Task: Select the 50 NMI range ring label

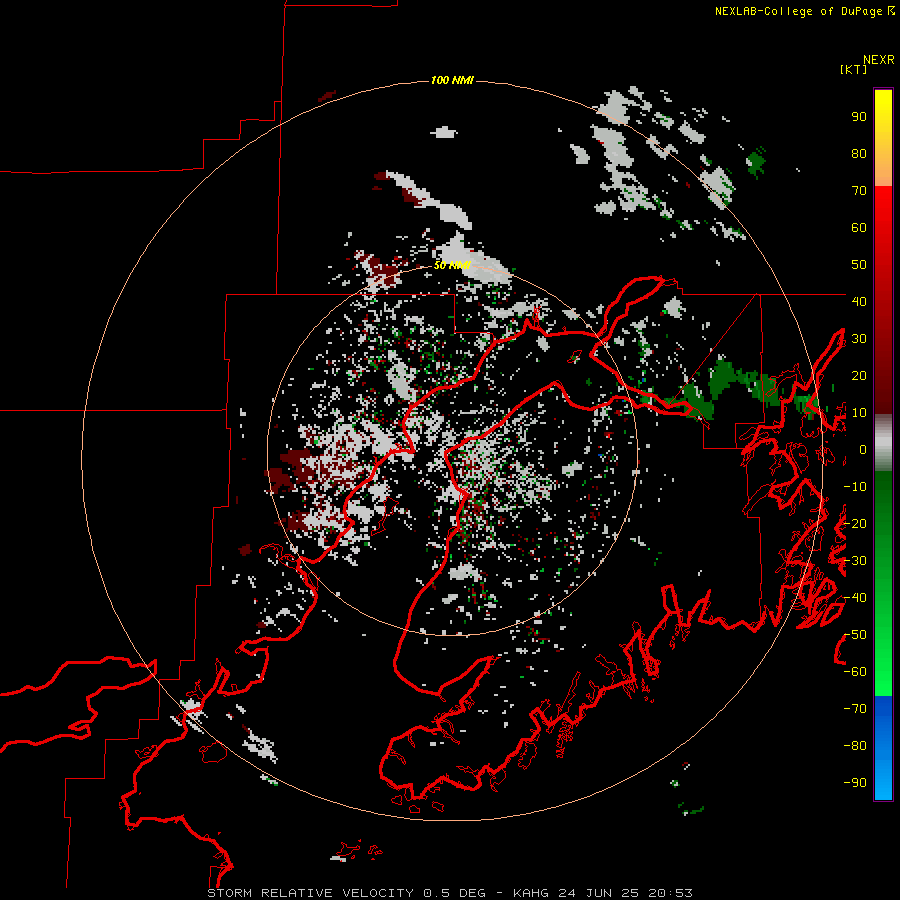Action: click(452, 265)
